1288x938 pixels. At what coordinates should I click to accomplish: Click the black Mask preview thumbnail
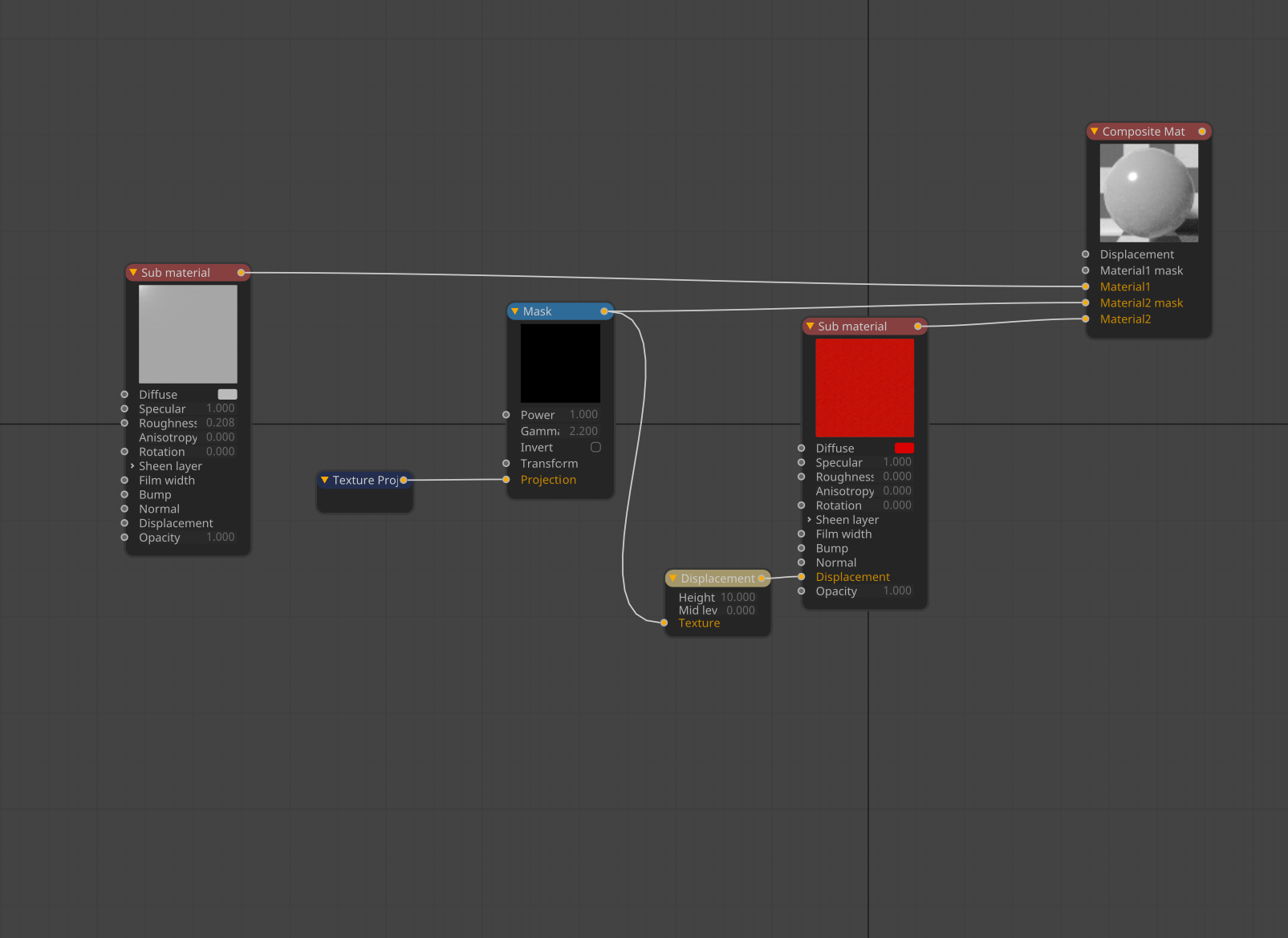(560, 363)
